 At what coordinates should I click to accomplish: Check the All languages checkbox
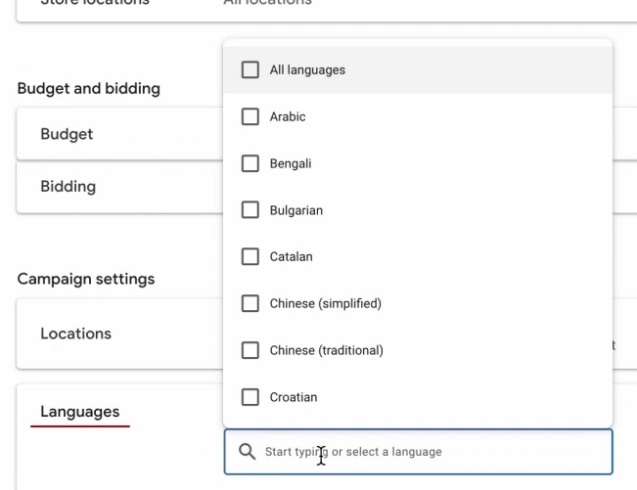(x=250, y=70)
